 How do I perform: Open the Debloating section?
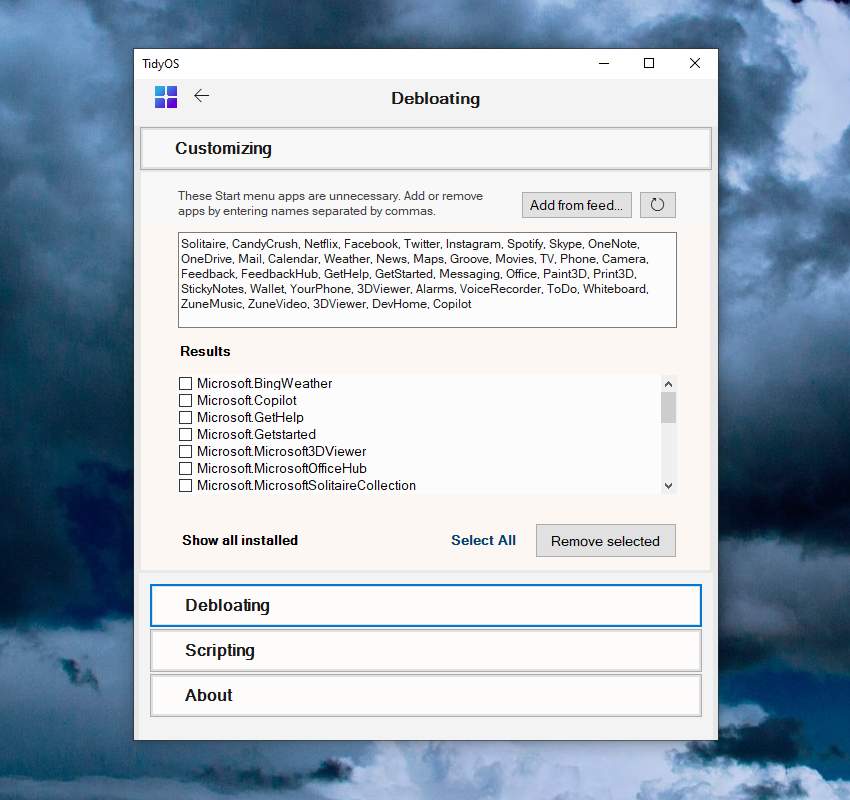click(426, 605)
